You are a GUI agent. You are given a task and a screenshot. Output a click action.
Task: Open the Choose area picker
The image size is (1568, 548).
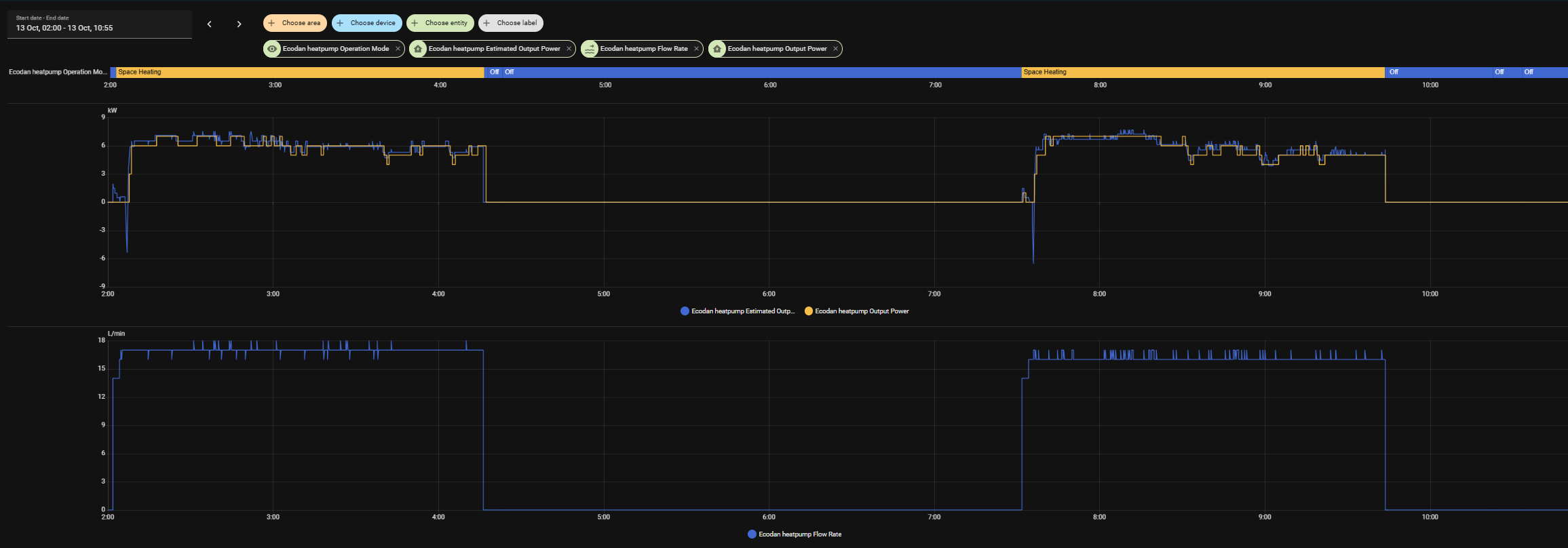tap(295, 23)
